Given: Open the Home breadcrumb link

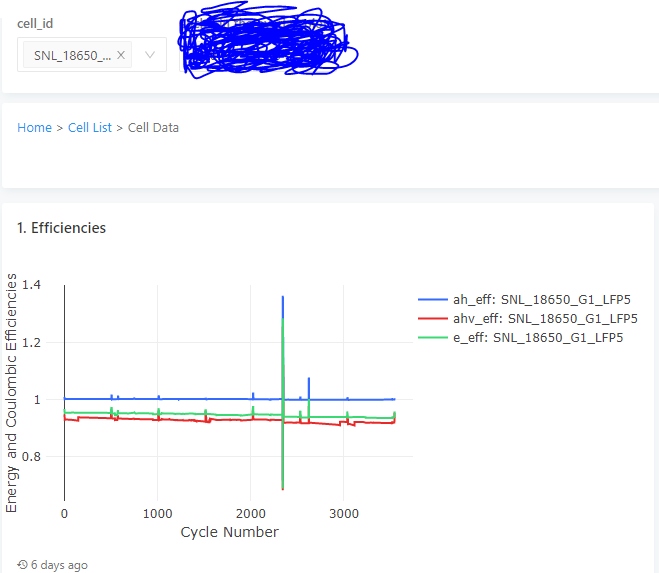Looking at the screenshot, I should tap(34, 128).
